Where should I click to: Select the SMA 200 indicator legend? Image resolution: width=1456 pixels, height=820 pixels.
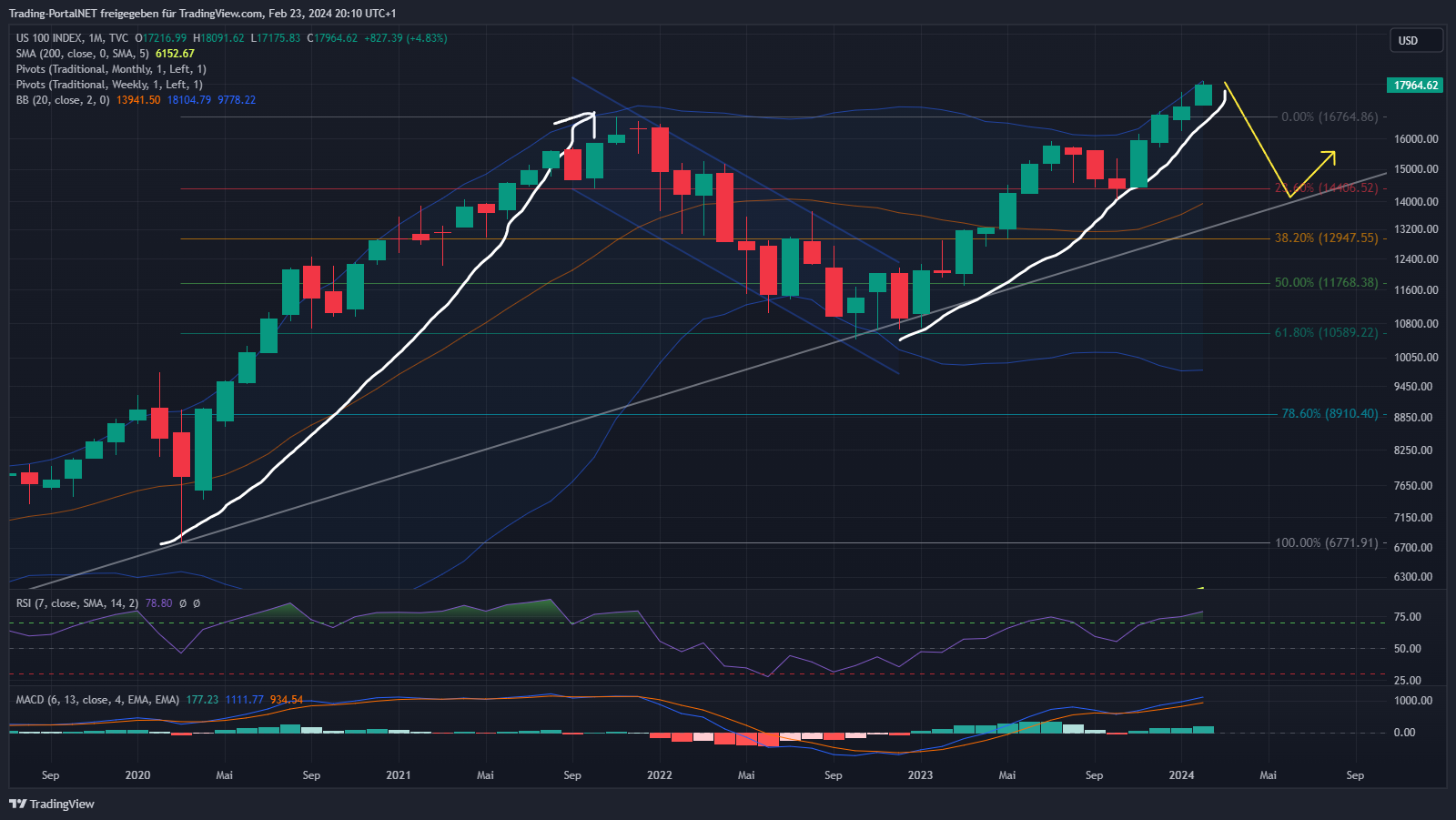tap(82, 54)
